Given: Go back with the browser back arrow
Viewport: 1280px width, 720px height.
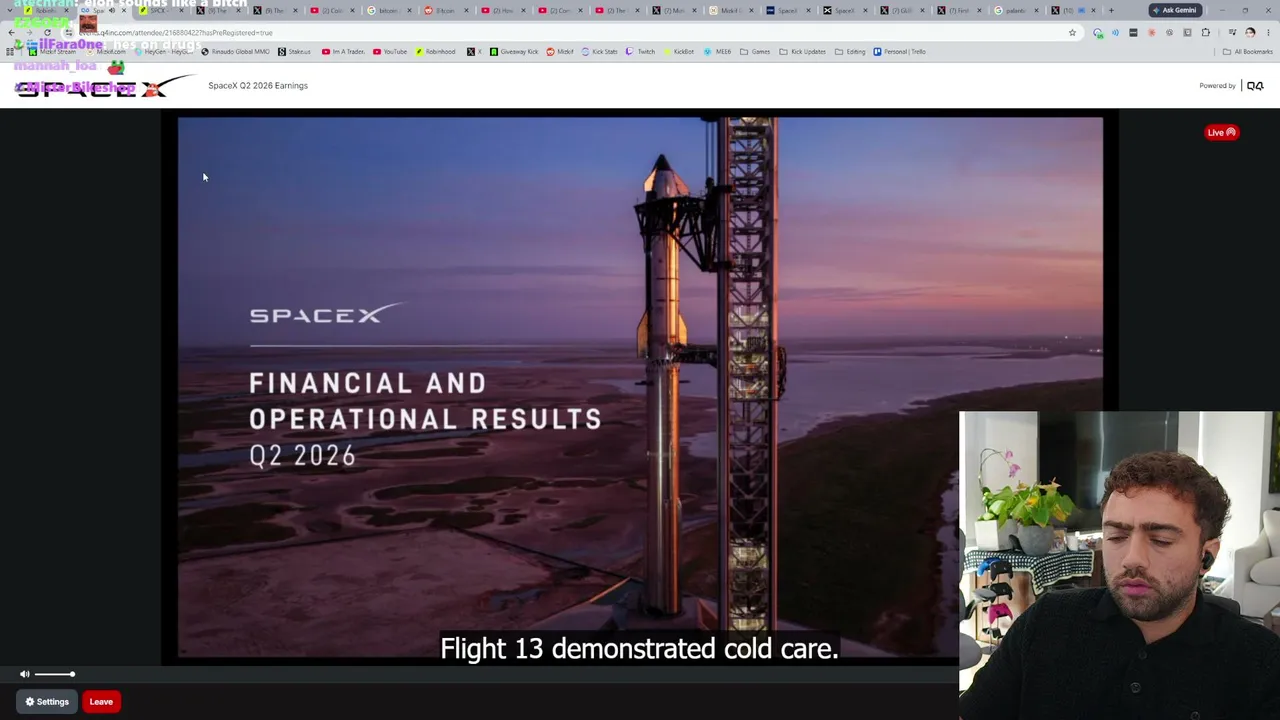Looking at the screenshot, I should 11,33.
